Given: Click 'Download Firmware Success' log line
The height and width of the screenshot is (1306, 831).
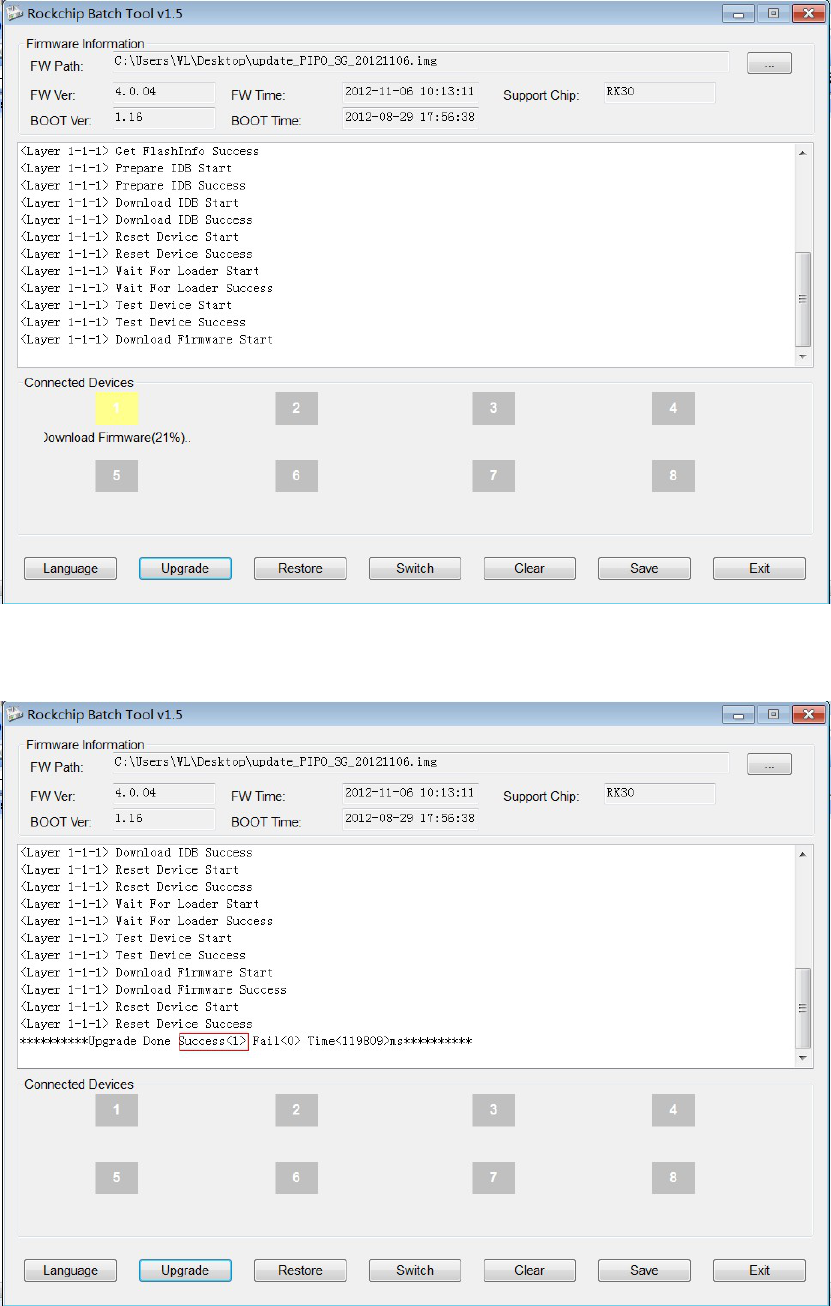Looking at the screenshot, I should point(153,990).
